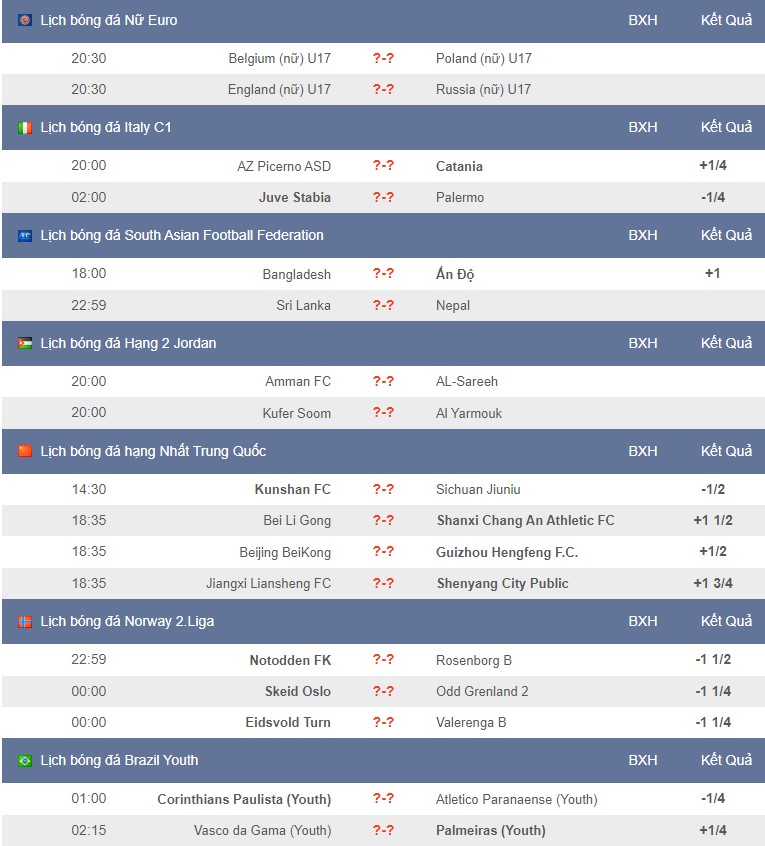The image size is (765, 846).
Task: Click the ?-? score for Kunshan FC match
Action: tap(383, 489)
